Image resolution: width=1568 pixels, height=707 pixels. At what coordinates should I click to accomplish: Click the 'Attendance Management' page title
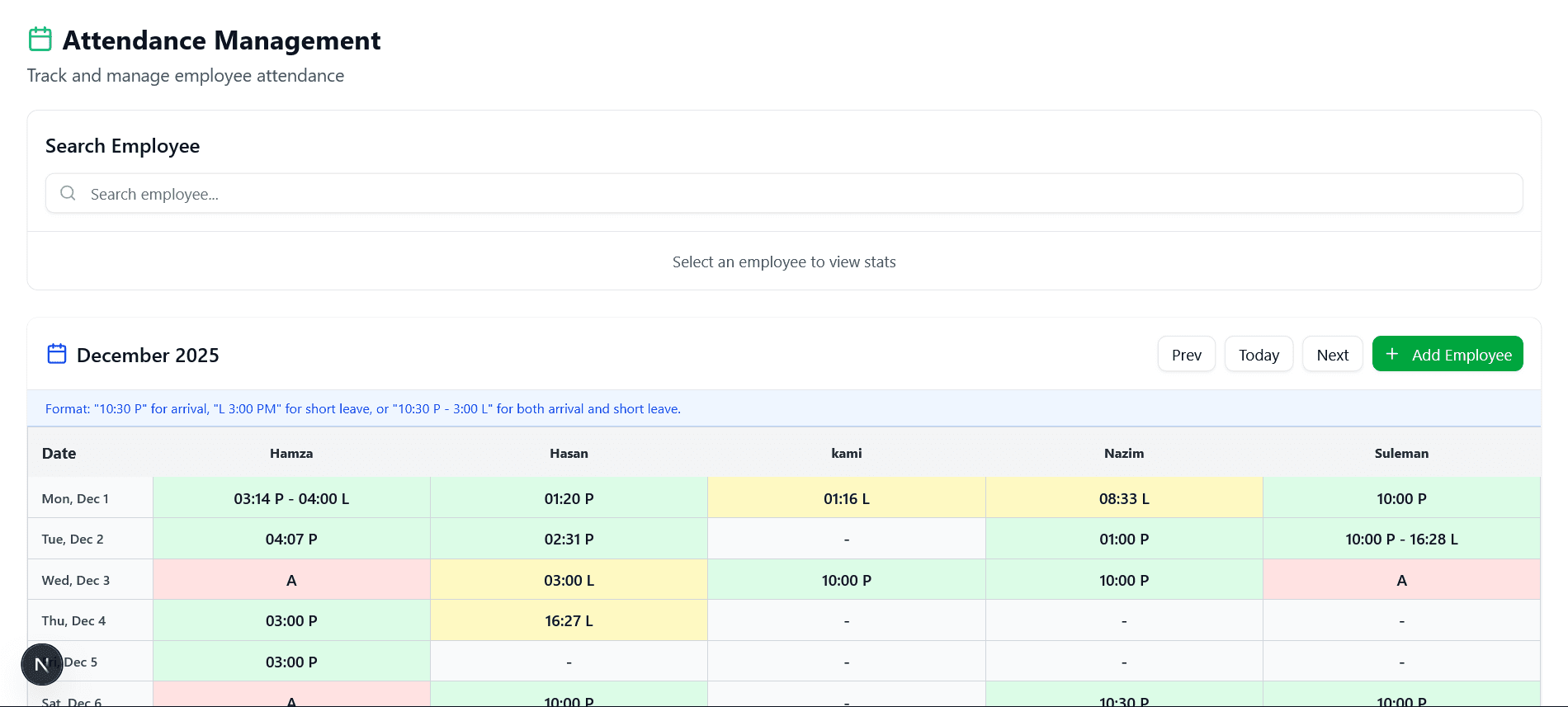point(221,40)
